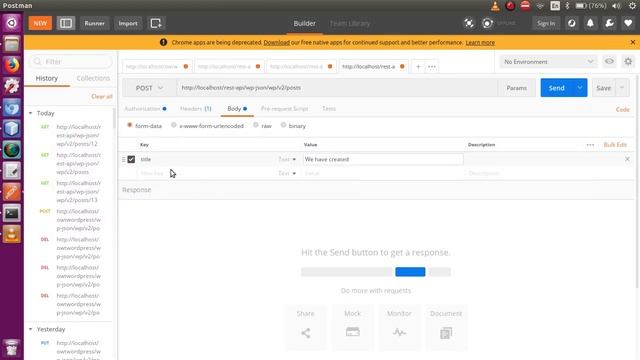Click the blue Send button
The width and height of the screenshot is (640, 360).
point(556,88)
